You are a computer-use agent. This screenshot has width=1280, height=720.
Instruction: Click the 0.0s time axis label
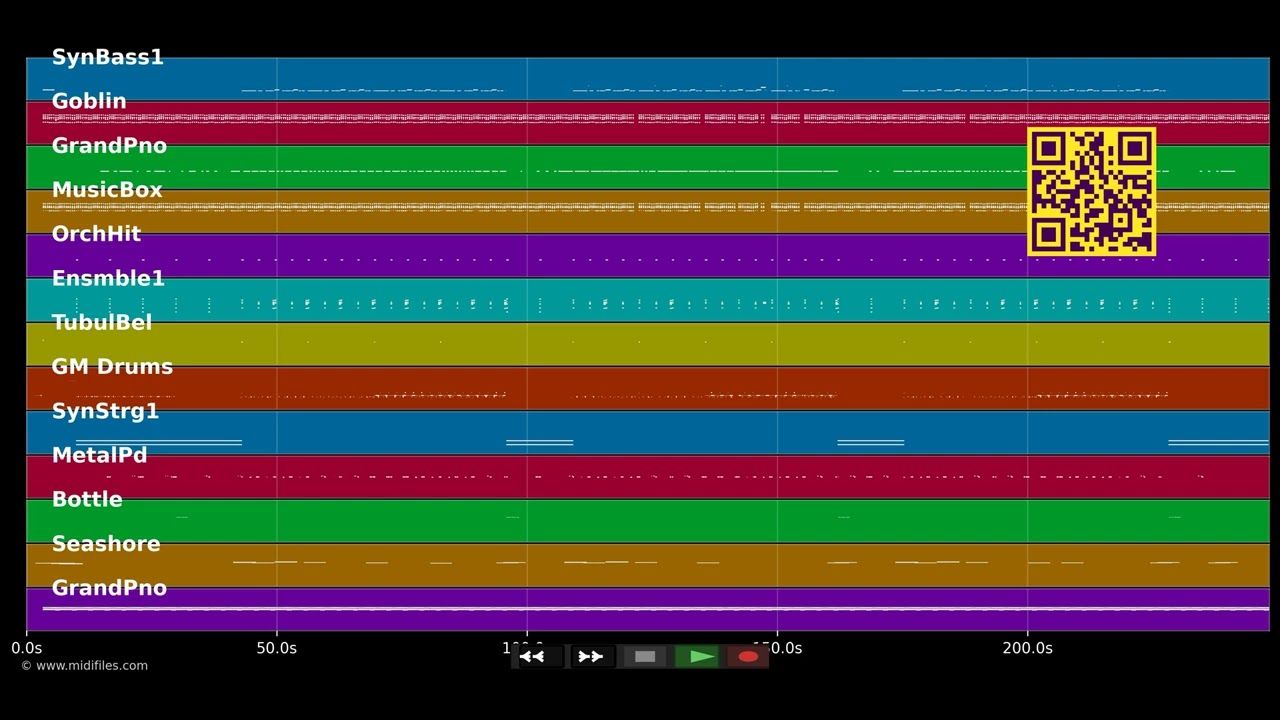(x=27, y=648)
